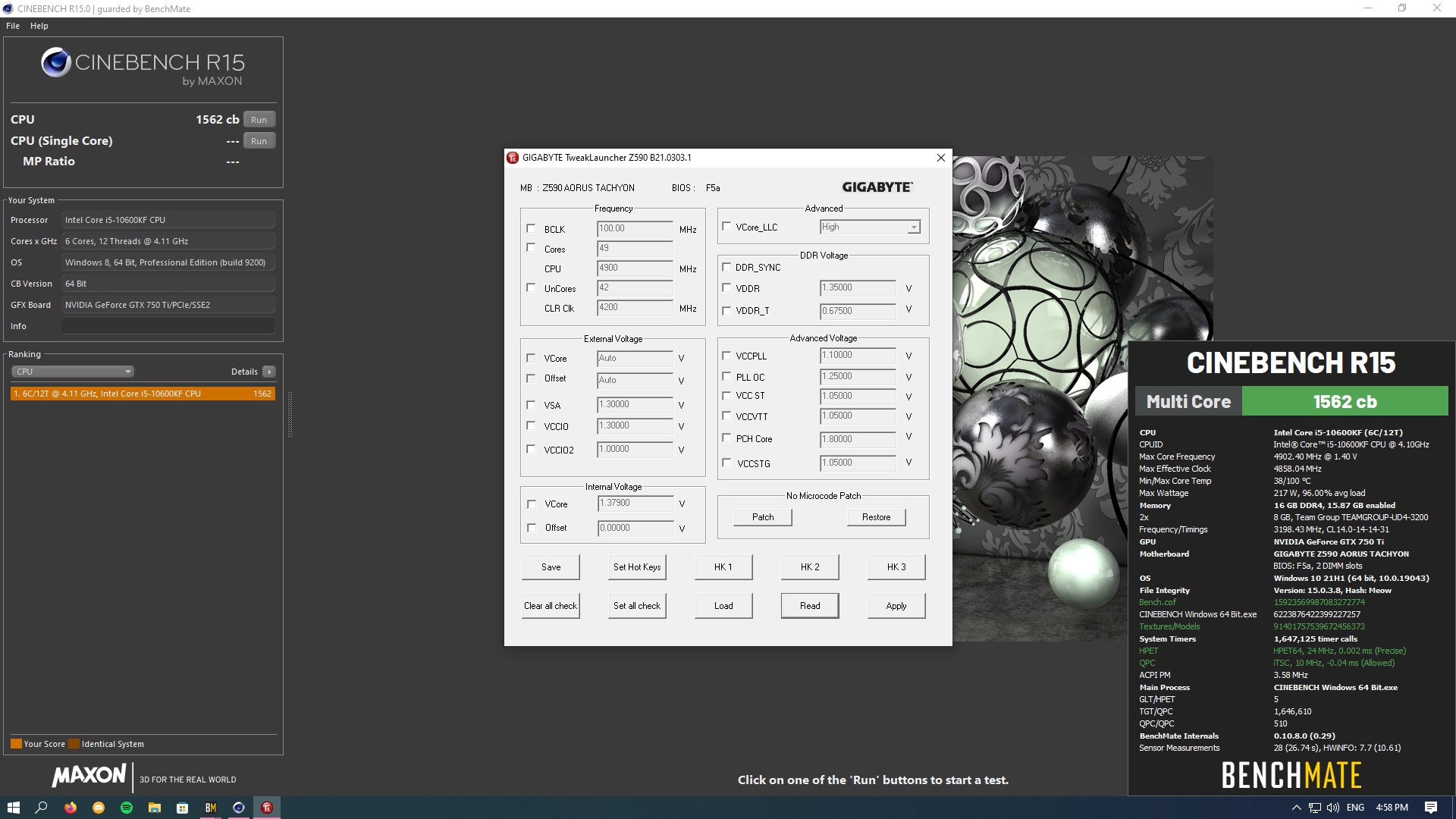Toggle External Voltage VCore checkbox

point(531,358)
